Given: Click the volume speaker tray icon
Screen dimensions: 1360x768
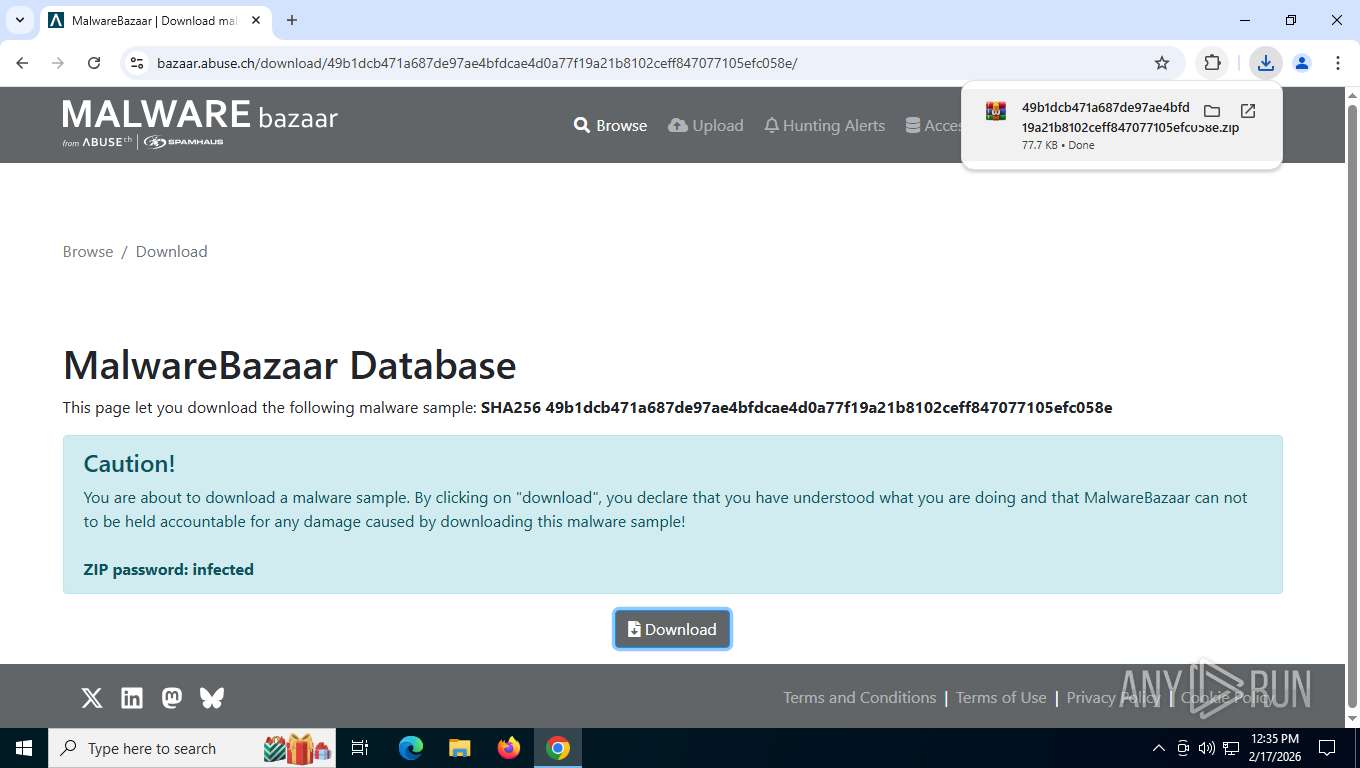Looking at the screenshot, I should click(x=1207, y=748).
